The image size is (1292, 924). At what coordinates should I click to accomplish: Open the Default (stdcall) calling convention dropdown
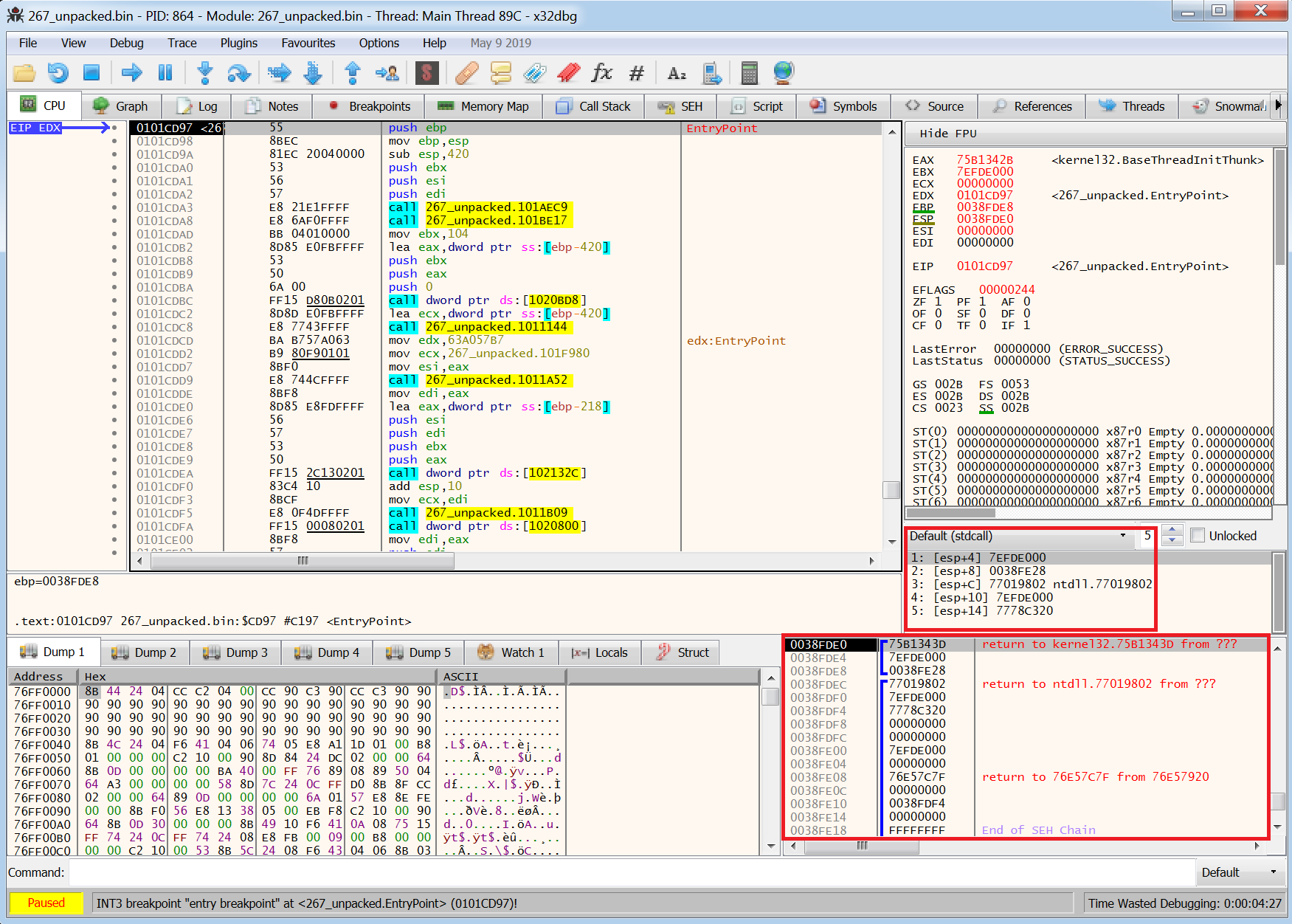click(1019, 536)
